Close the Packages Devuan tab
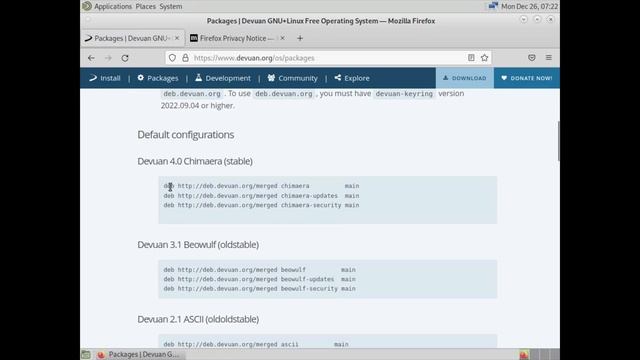This screenshot has height=360, width=640. pyautogui.click(x=177, y=38)
